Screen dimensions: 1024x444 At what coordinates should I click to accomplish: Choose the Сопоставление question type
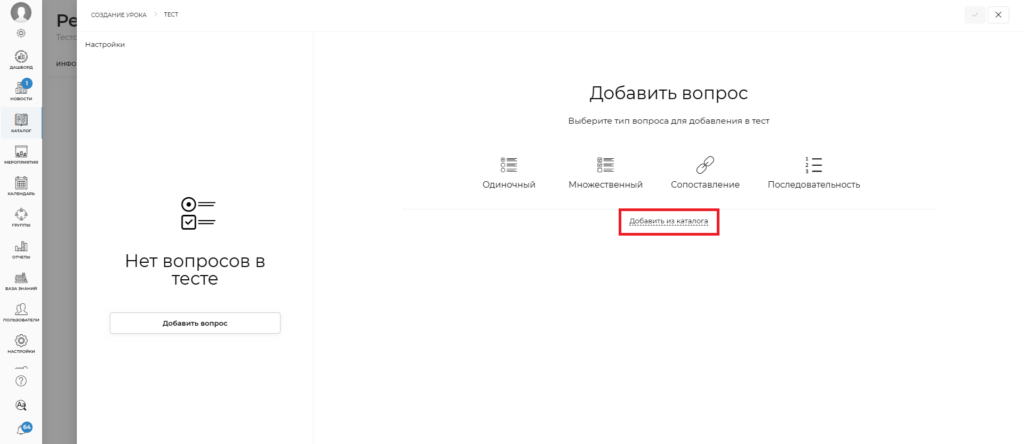pyautogui.click(x=705, y=173)
